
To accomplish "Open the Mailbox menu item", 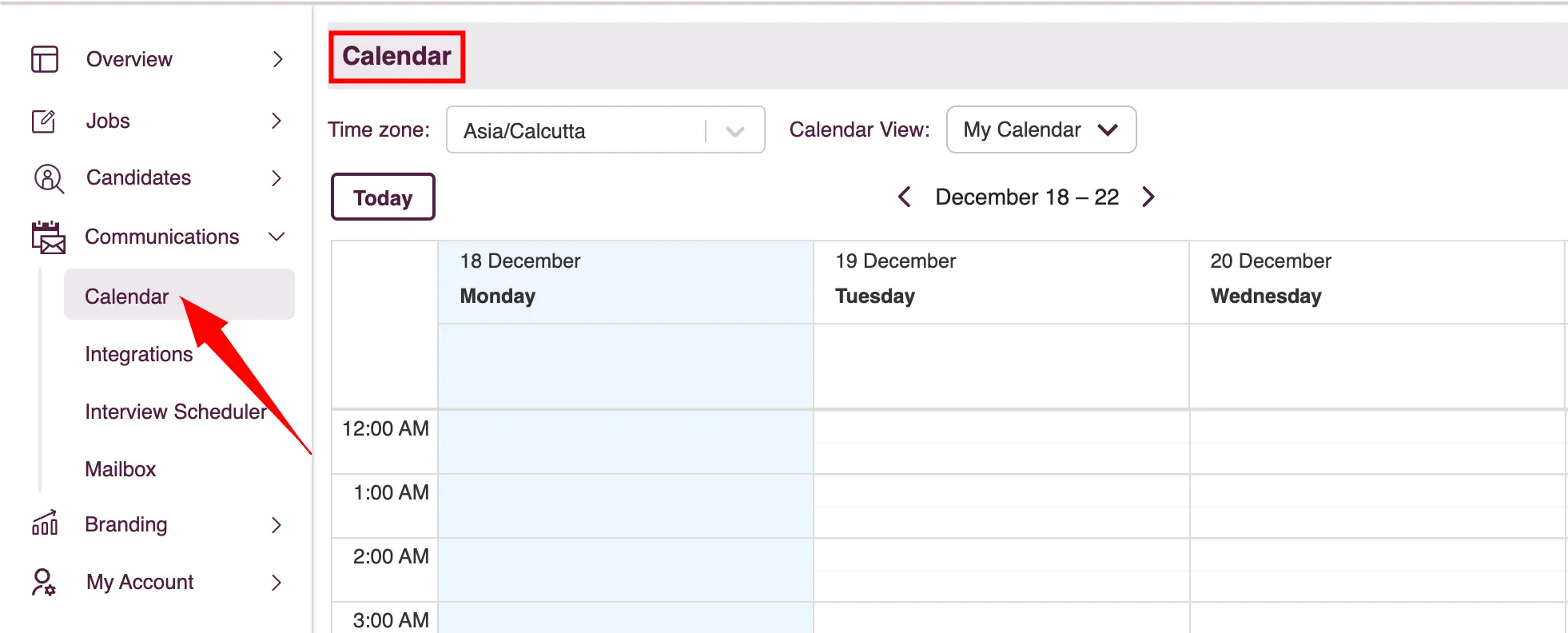I will (x=121, y=469).
